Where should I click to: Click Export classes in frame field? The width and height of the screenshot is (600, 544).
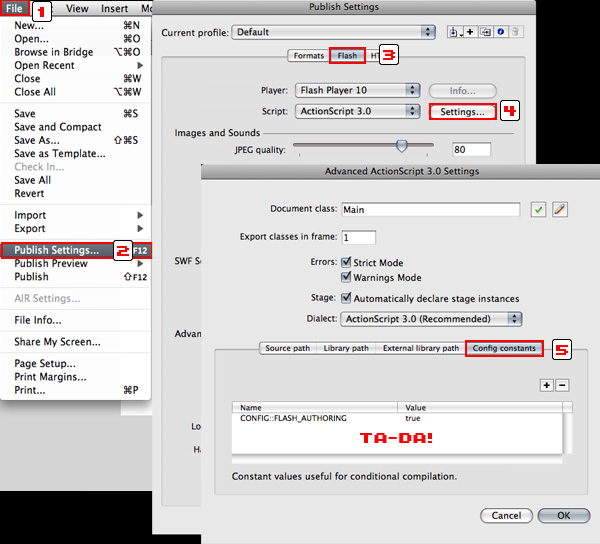point(359,237)
